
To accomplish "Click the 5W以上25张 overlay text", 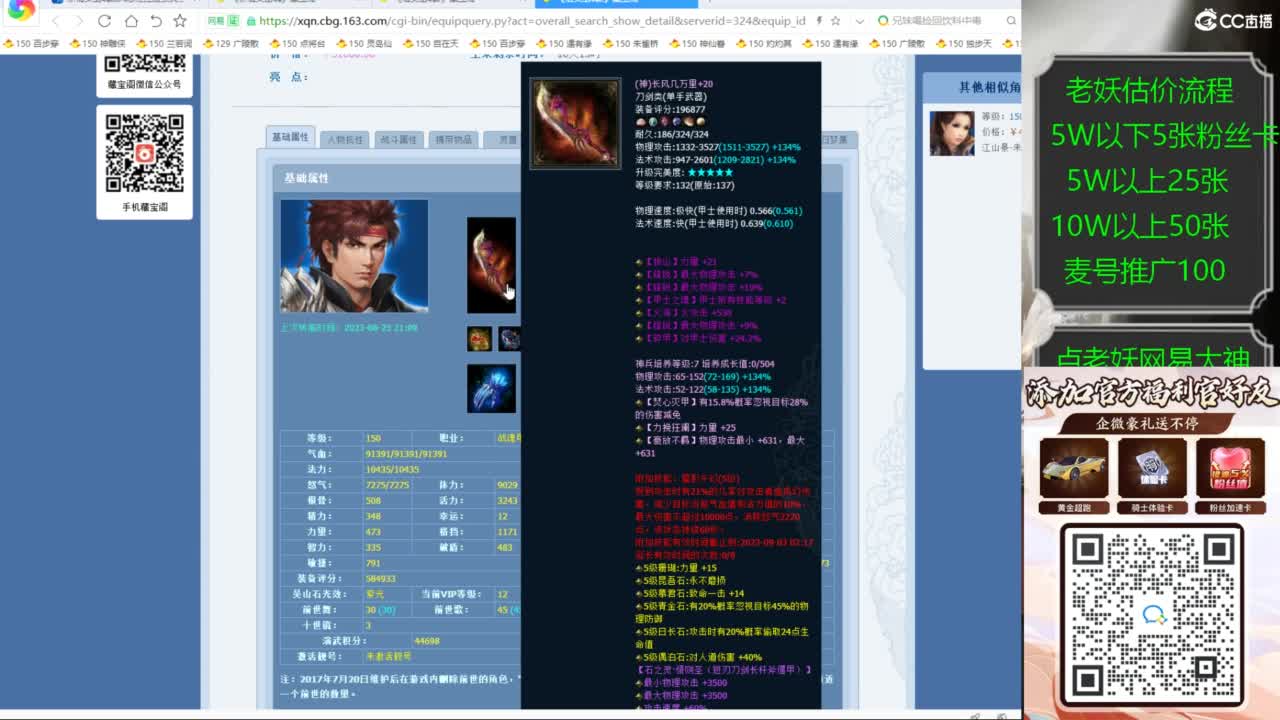I will coord(1148,181).
